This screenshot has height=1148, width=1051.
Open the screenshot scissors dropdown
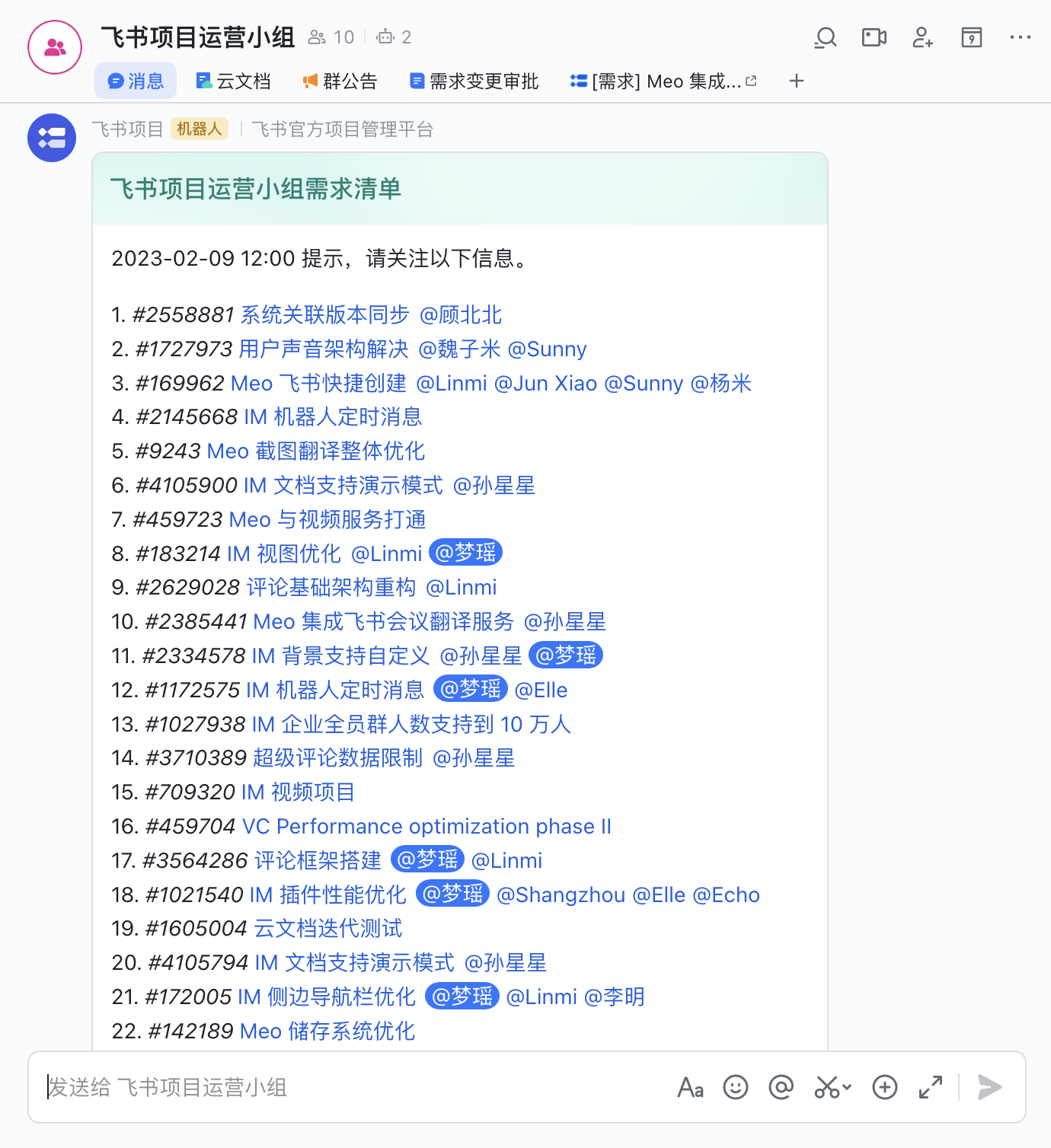pyautogui.click(x=833, y=1087)
